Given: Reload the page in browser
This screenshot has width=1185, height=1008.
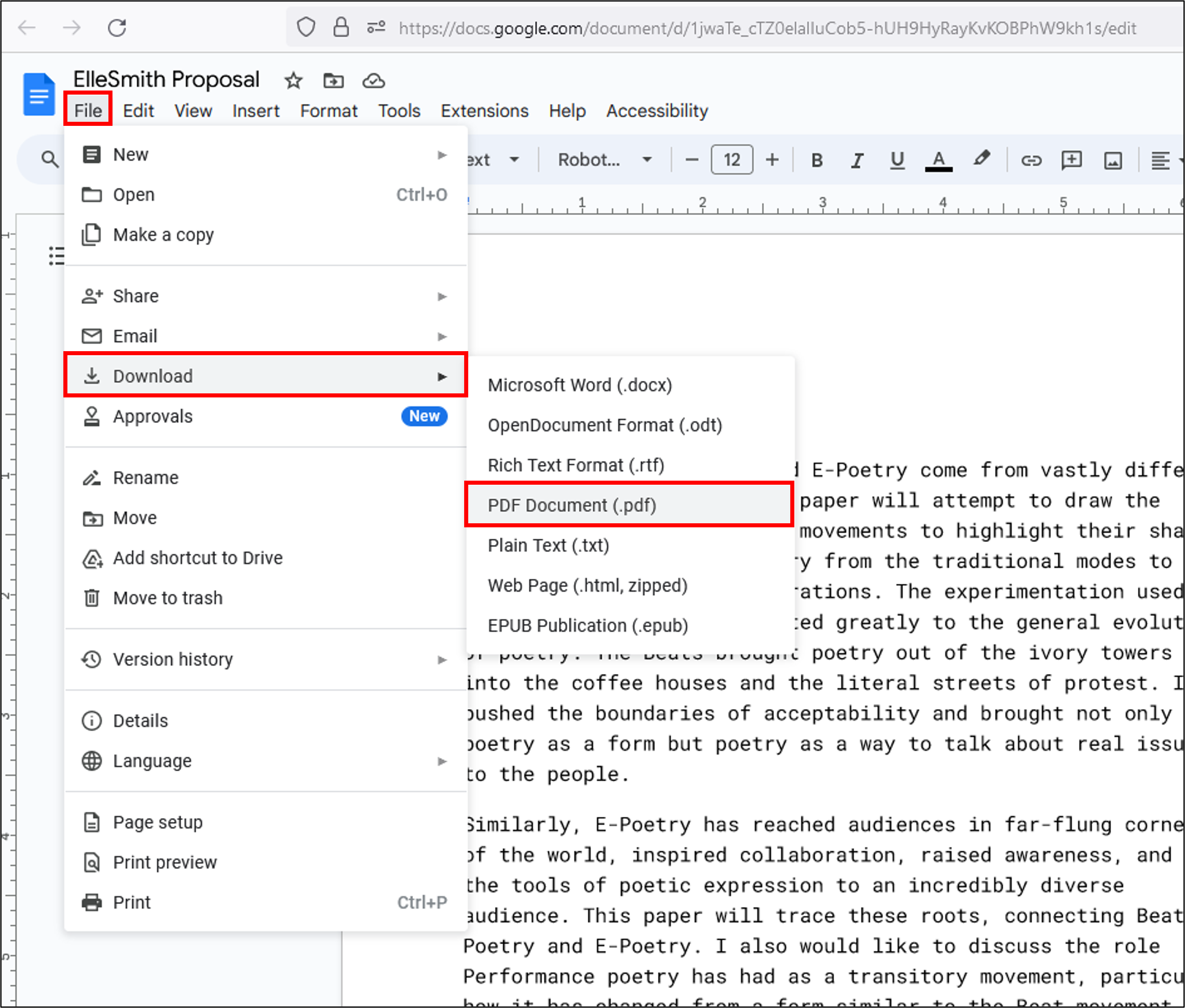Looking at the screenshot, I should [117, 28].
